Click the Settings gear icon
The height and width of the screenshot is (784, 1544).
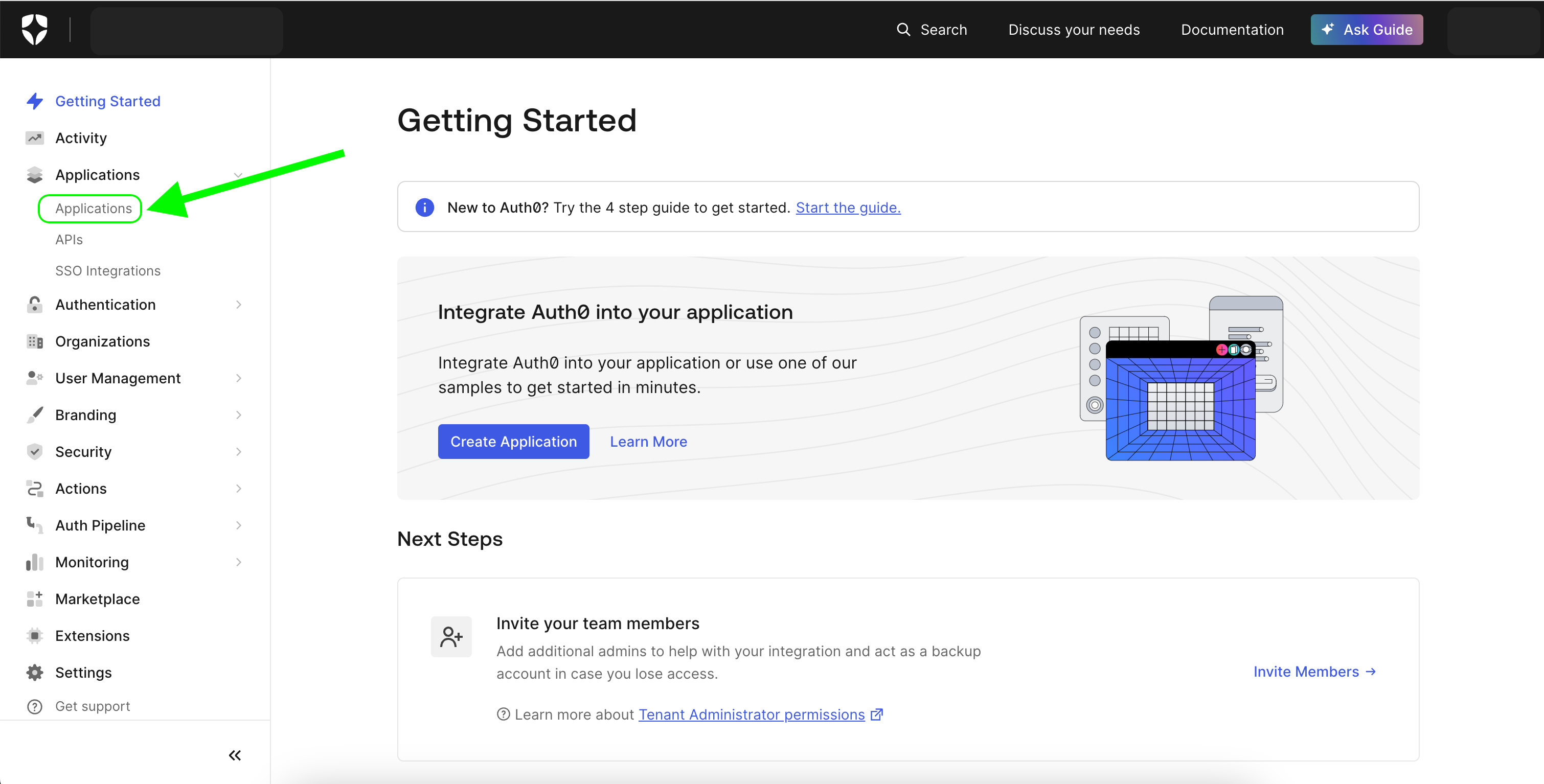tap(35, 673)
